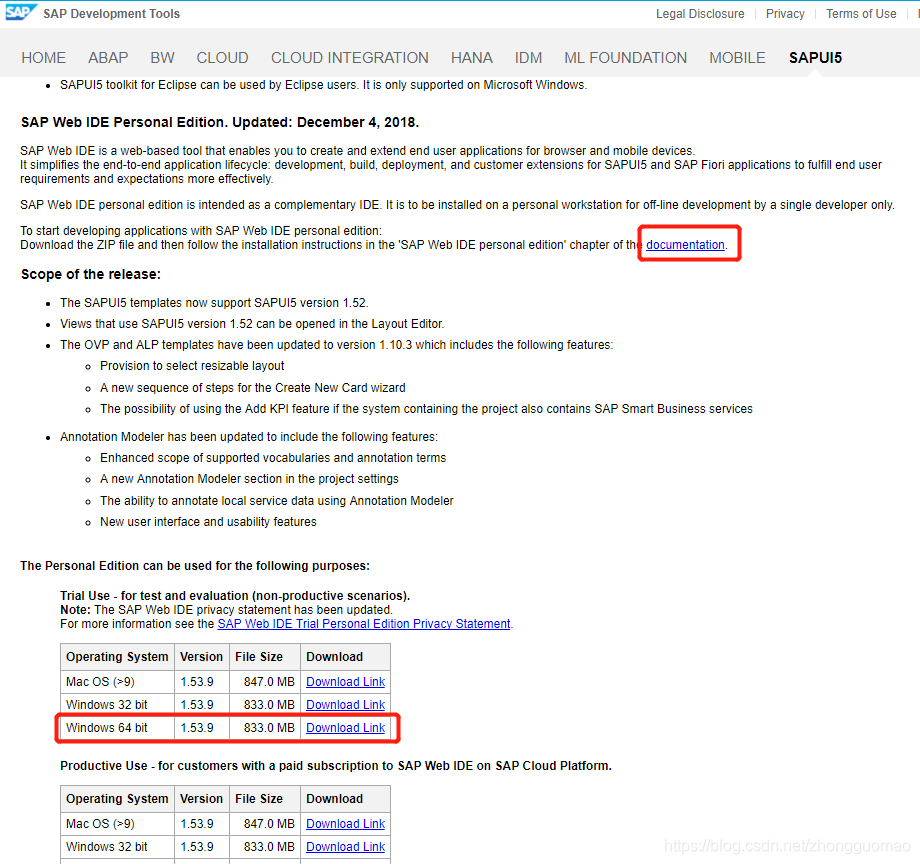This screenshot has height=864, width=920.
Task: Click the Trial Use 'Mac OS (>9)' cell
Action: pos(117,682)
